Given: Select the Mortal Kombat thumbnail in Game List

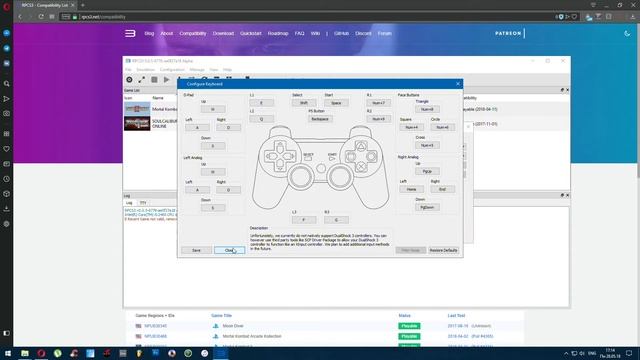Looking at the screenshot, I should coord(137,109).
